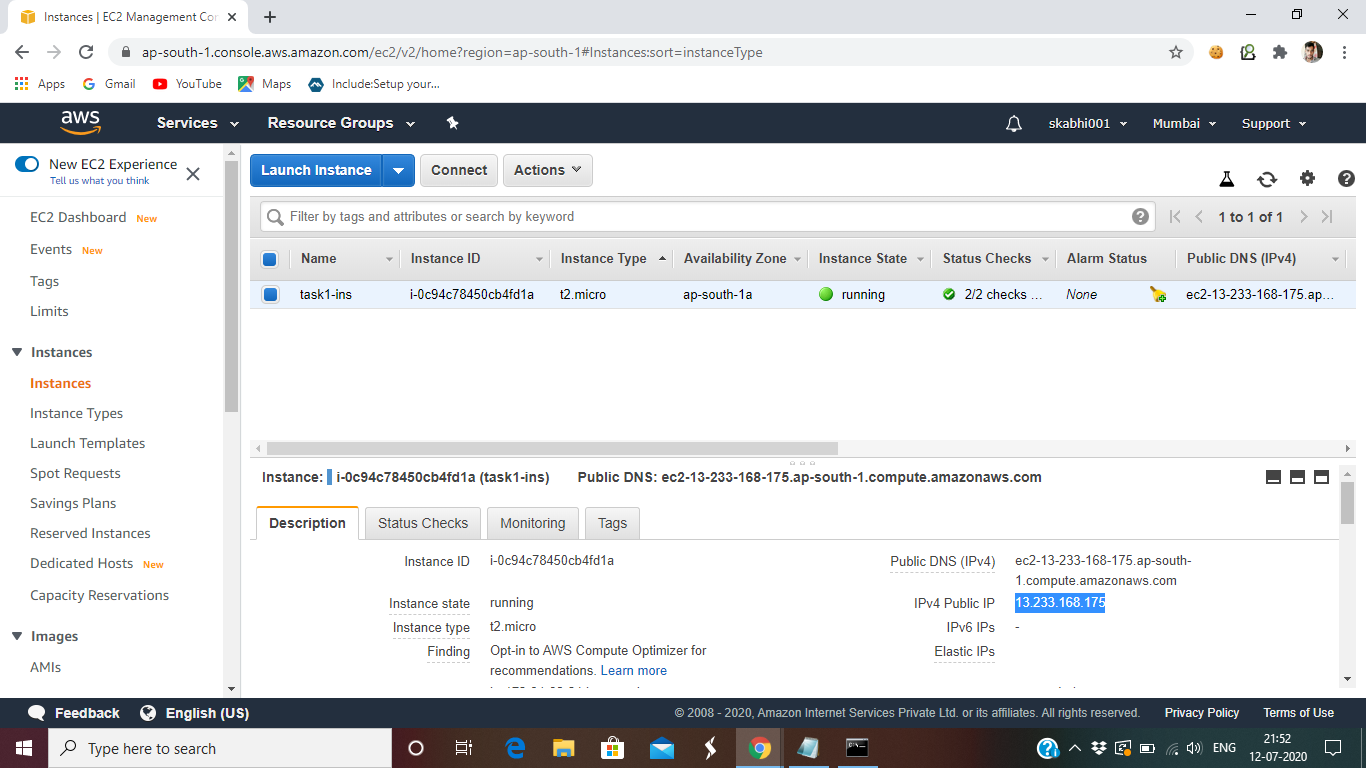Open Mail app from taskbar
This screenshot has height=768, width=1366.
[x=661, y=748]
